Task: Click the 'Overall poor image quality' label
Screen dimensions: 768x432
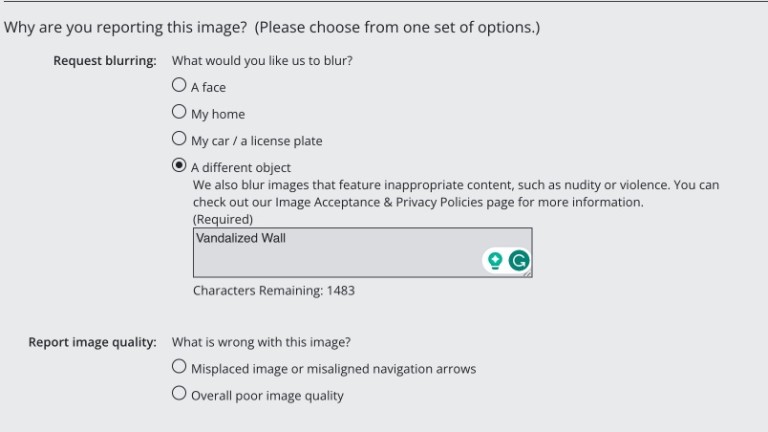Action: (267, 396)
